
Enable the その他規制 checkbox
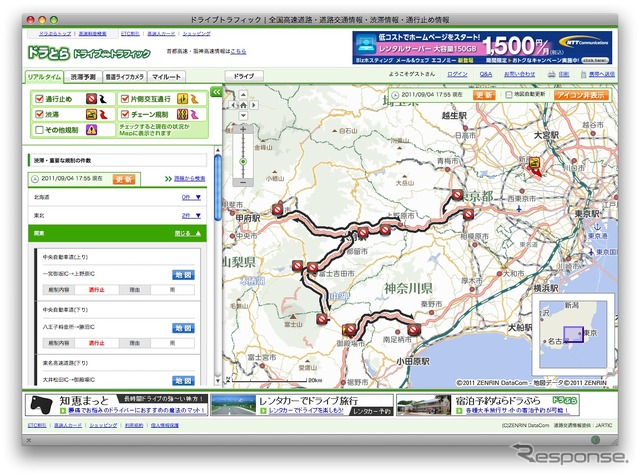[40, 130]
